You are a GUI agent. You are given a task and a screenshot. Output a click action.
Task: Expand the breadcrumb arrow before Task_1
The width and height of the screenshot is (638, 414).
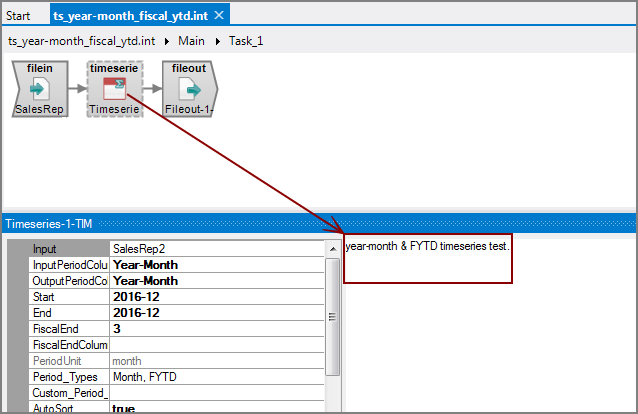(218, 42)
